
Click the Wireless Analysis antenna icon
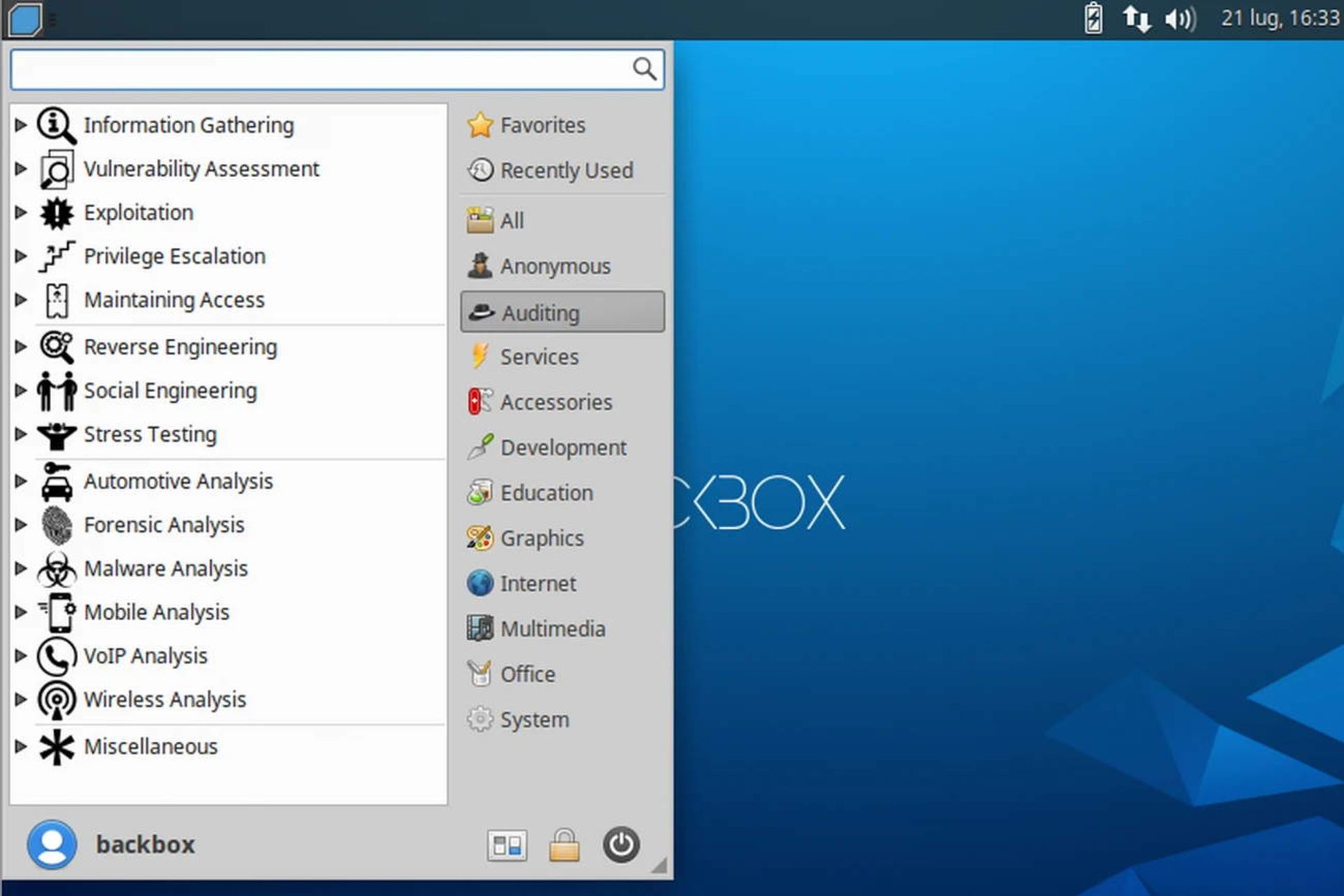[57, 700]
